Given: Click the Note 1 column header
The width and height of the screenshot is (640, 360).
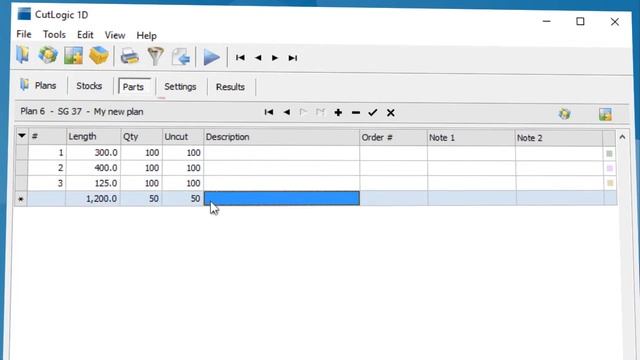Looking at the screenshot, I should coord(471,138).
